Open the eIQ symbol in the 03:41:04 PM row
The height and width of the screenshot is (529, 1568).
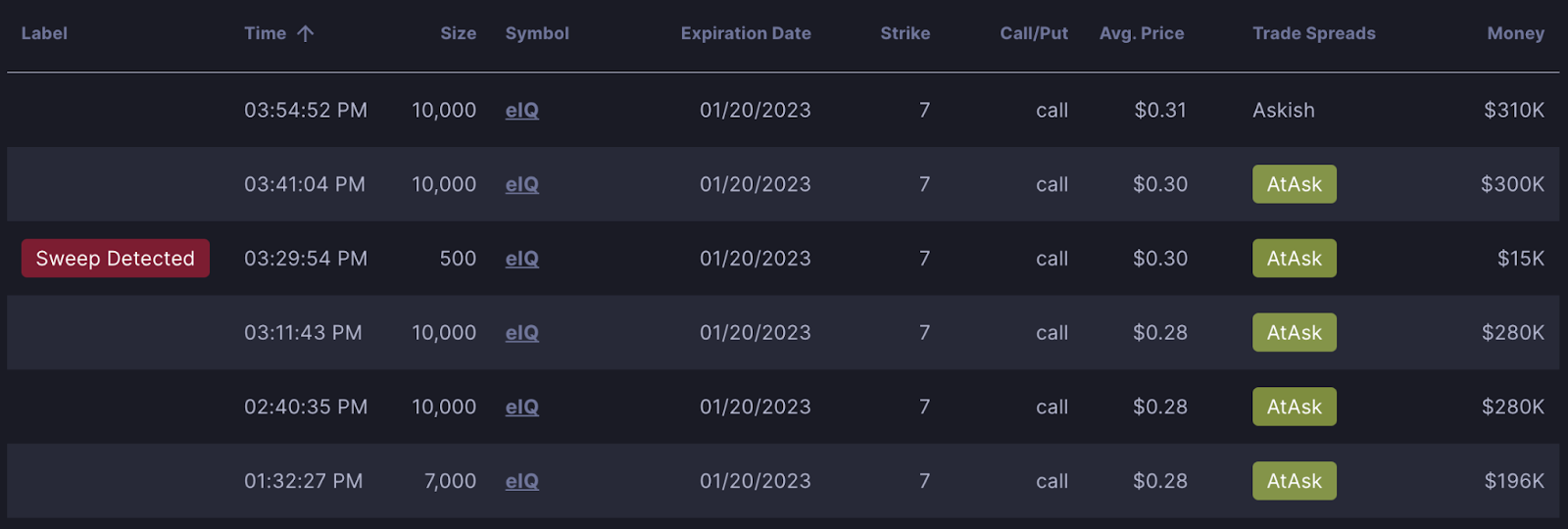pos(522,185)
